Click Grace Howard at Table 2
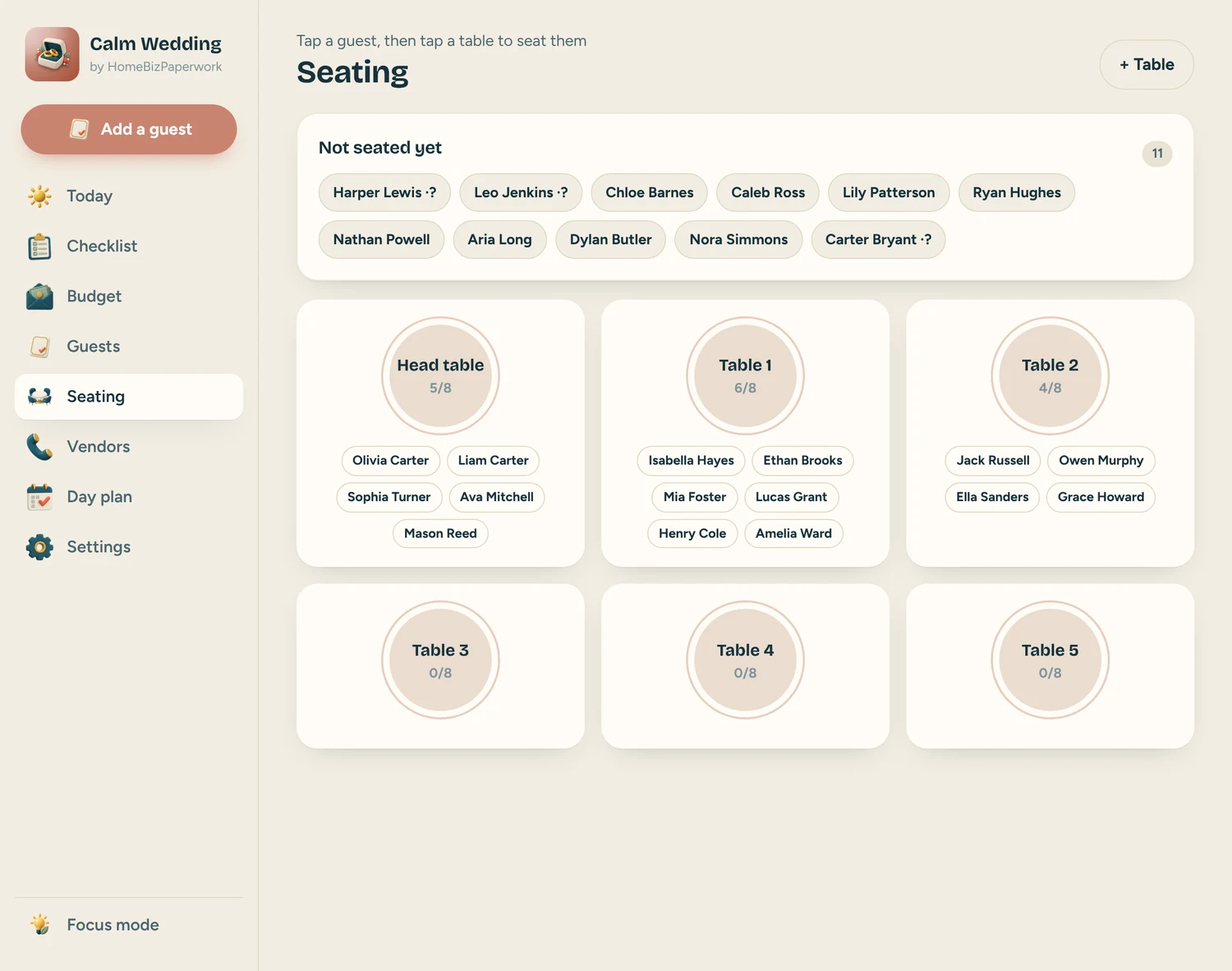Screen dimensions: 1232x971 (1101, 497)
